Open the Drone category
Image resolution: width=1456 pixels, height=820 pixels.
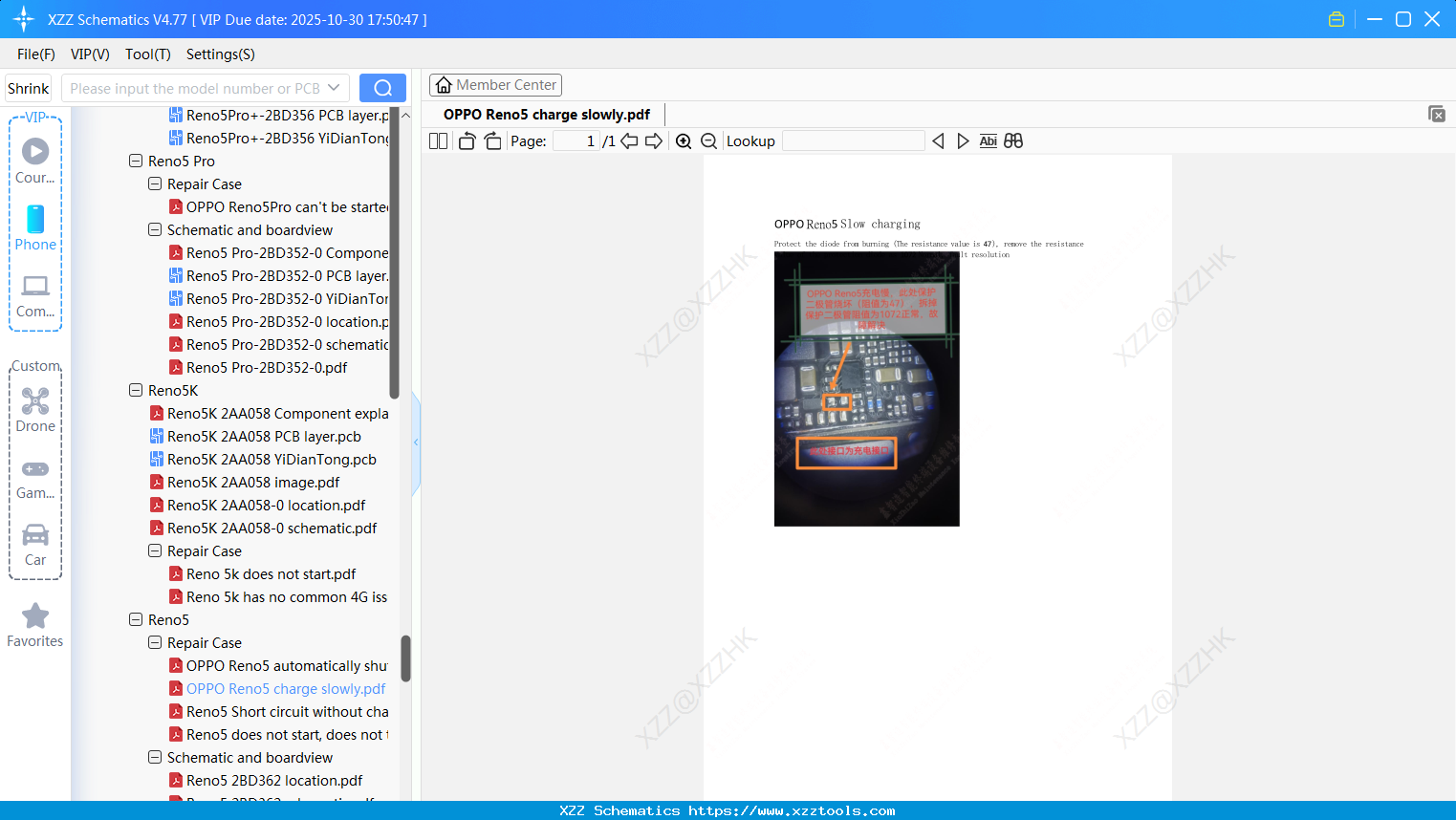tap(35, 410)
